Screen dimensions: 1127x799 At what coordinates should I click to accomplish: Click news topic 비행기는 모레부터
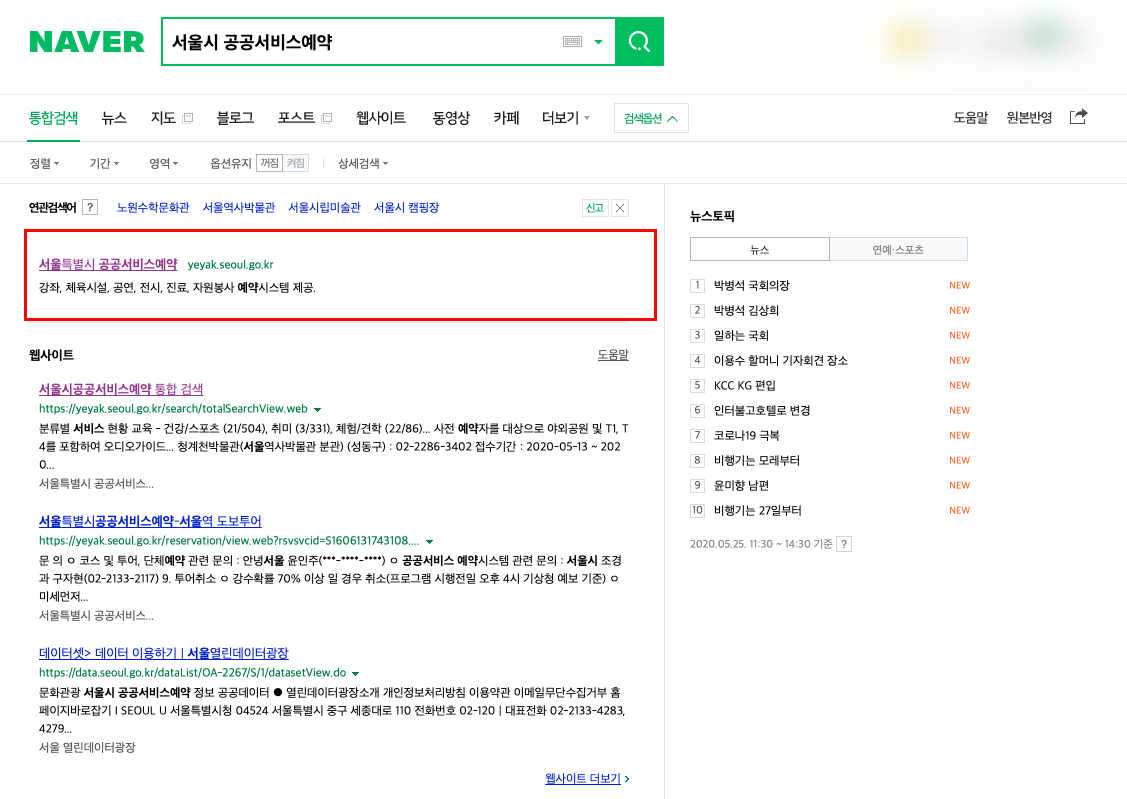tap(757, 461)
